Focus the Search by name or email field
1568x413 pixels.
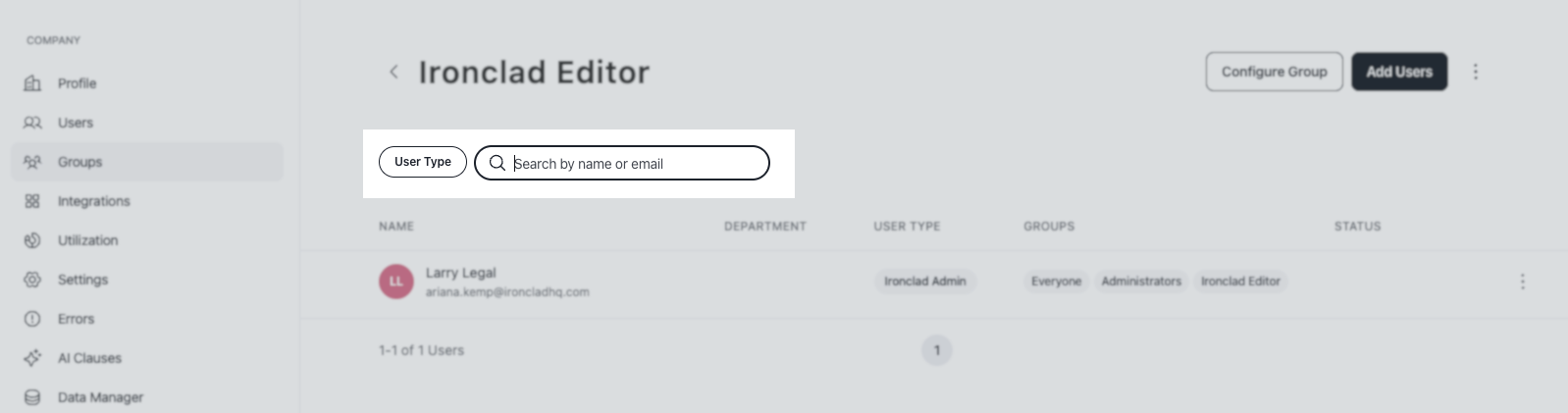pyautogui.click(x=622, y=163)
